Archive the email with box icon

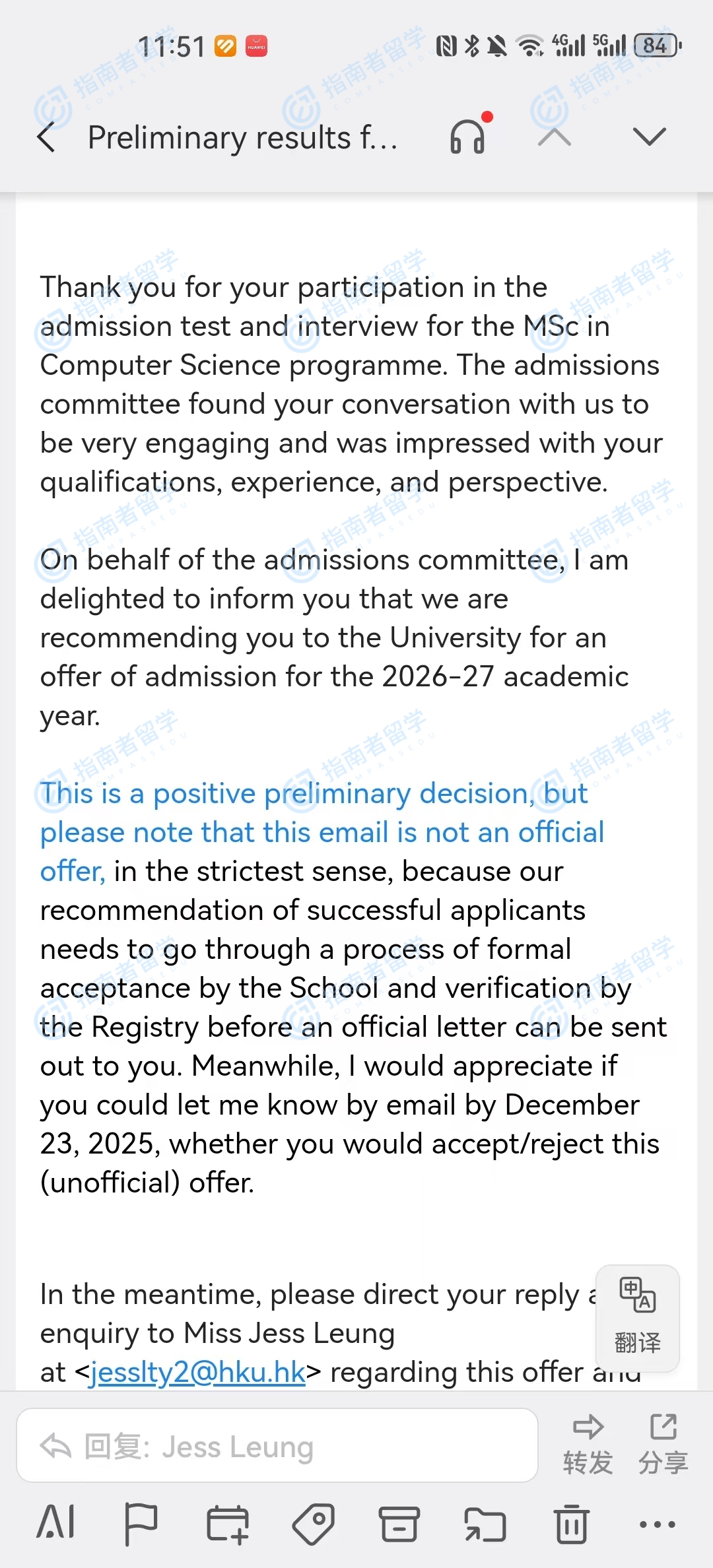pos(399,1524)
